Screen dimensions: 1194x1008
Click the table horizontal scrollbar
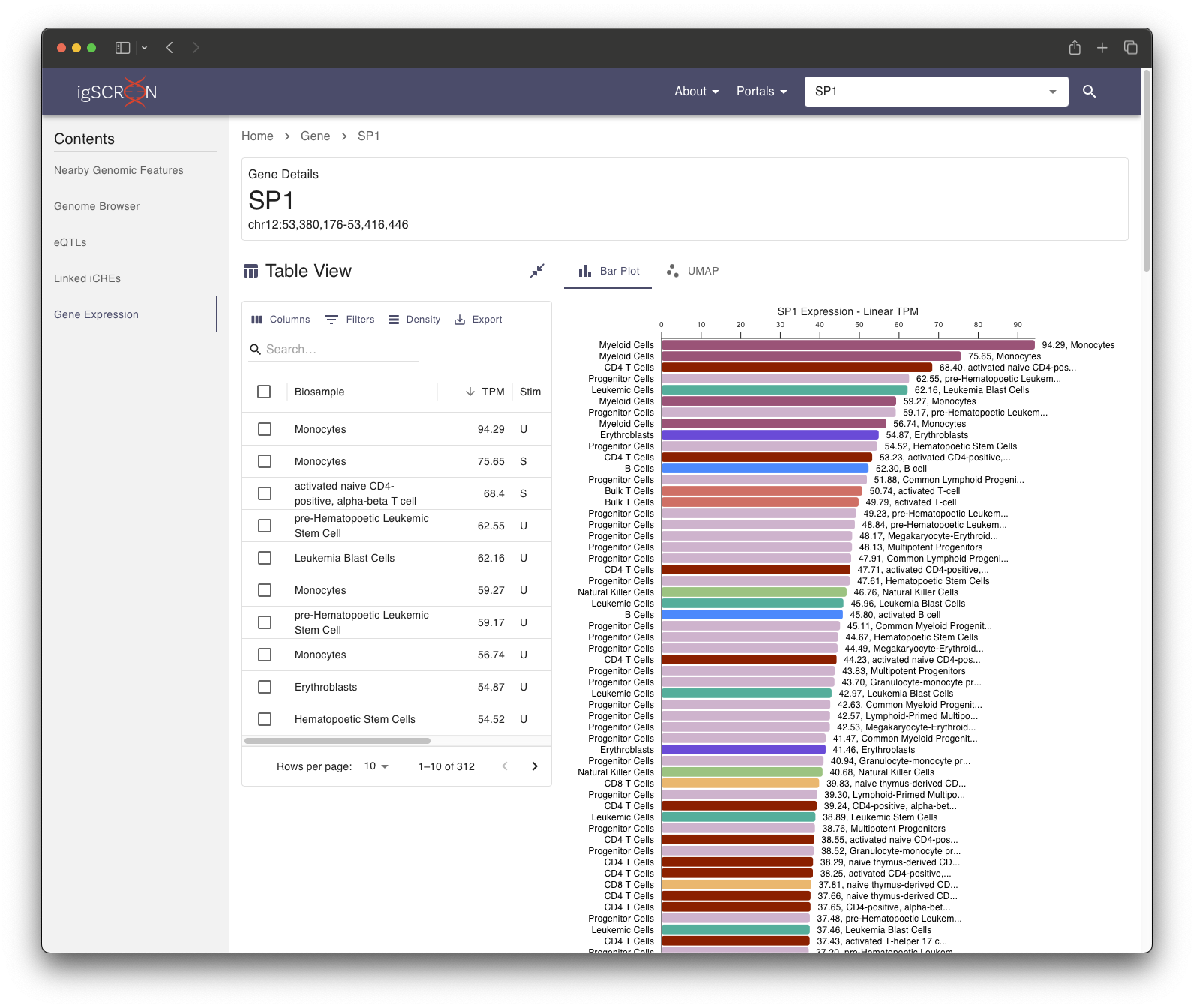coord(337,741)
